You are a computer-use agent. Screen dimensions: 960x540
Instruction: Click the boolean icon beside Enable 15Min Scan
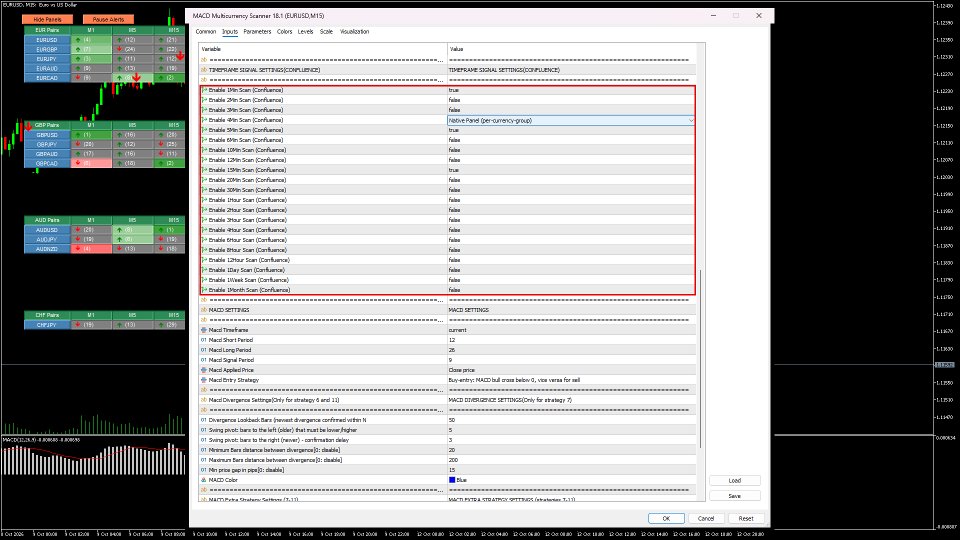204,170
